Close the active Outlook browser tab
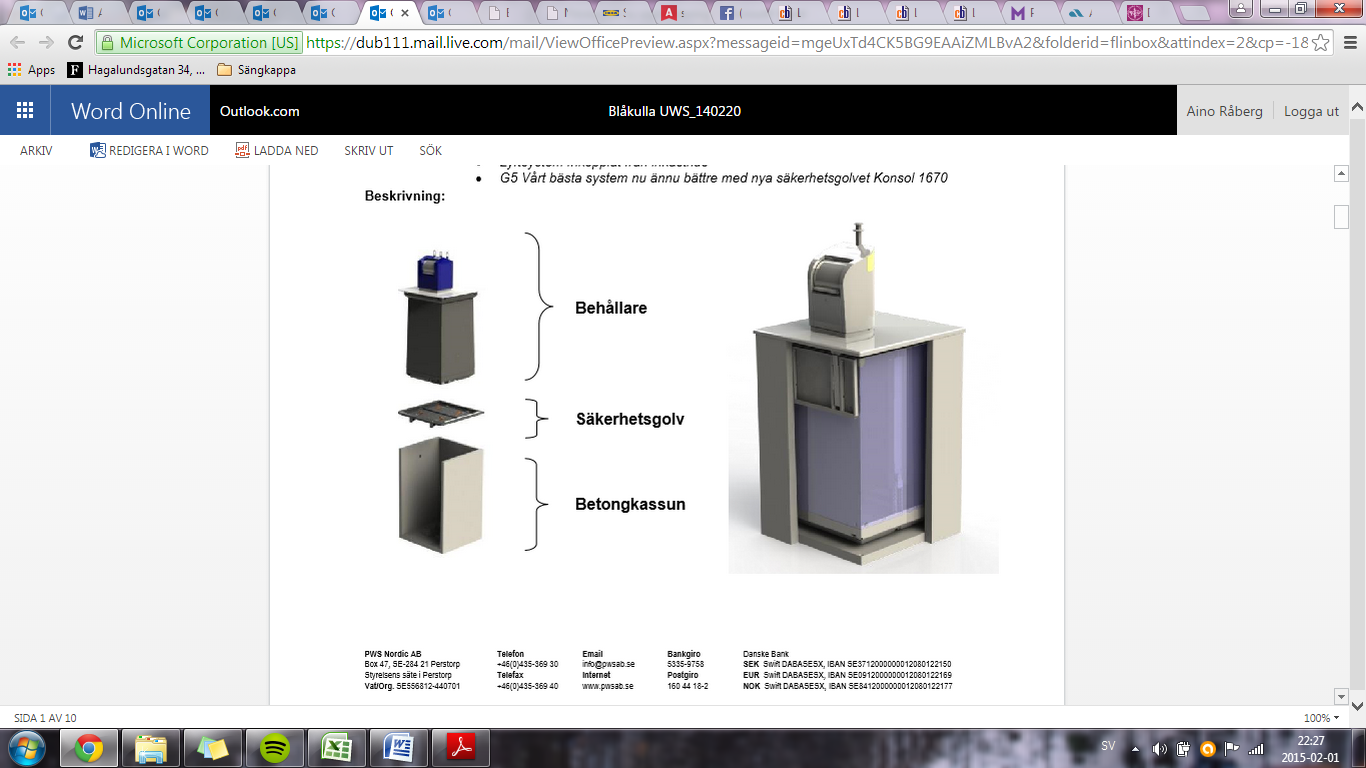 tap(404, 14)
